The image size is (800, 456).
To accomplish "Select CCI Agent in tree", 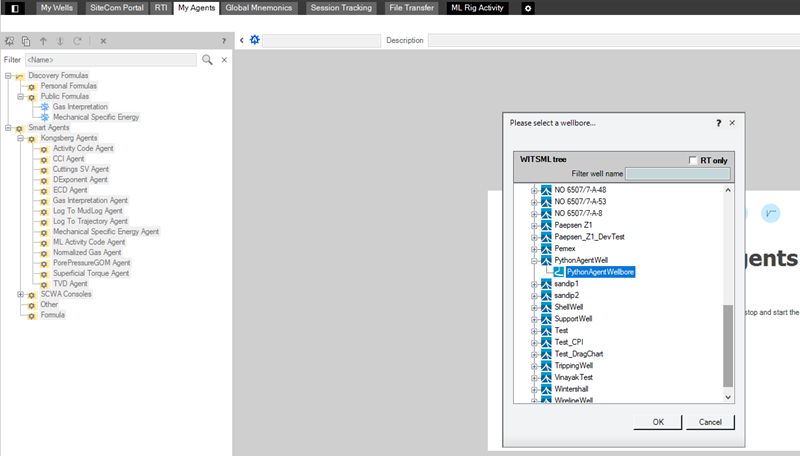I will [68, 159].
